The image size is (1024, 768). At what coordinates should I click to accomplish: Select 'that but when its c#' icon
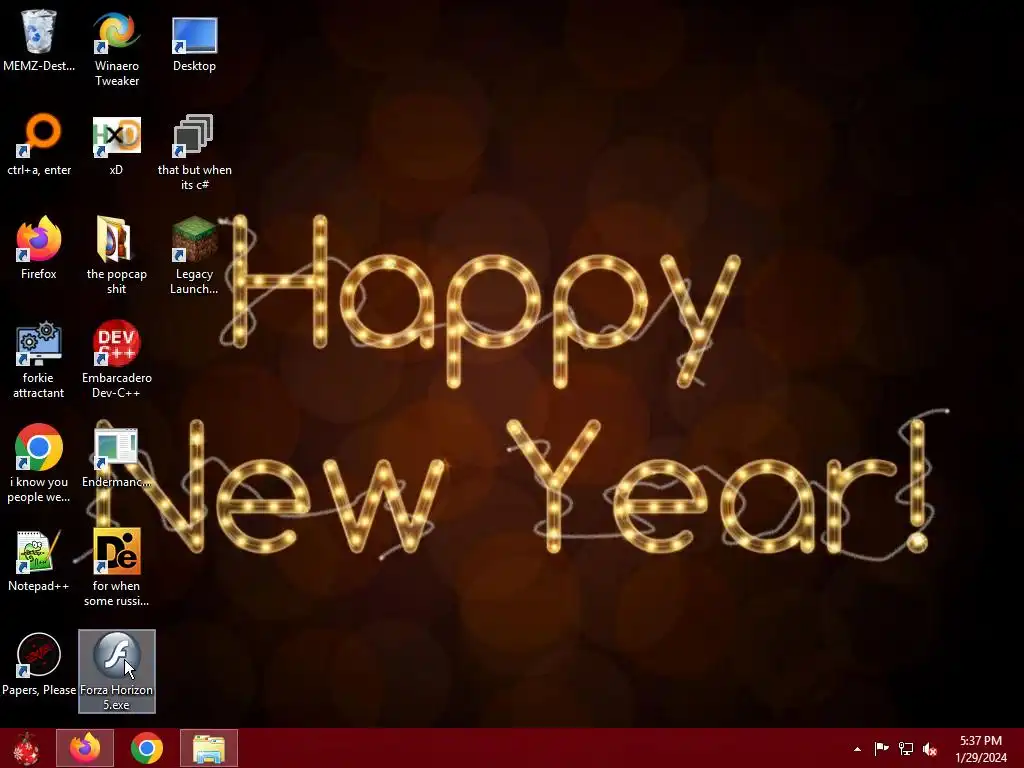(x=194, y=136)
